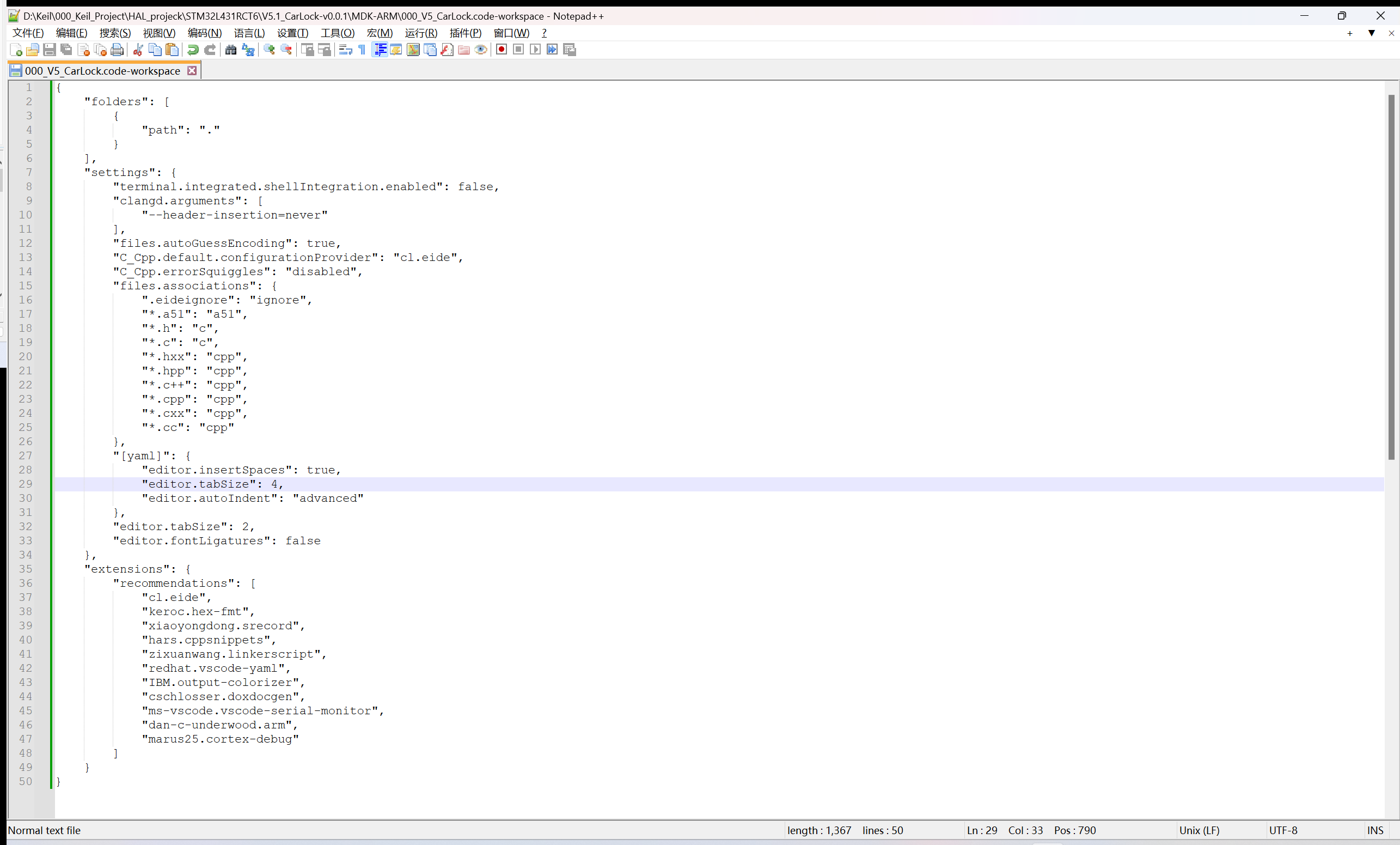This screenshot has height=845, width=1400.
Task: Toggle the Document Map icon
Action: click(x=413, y=50)
